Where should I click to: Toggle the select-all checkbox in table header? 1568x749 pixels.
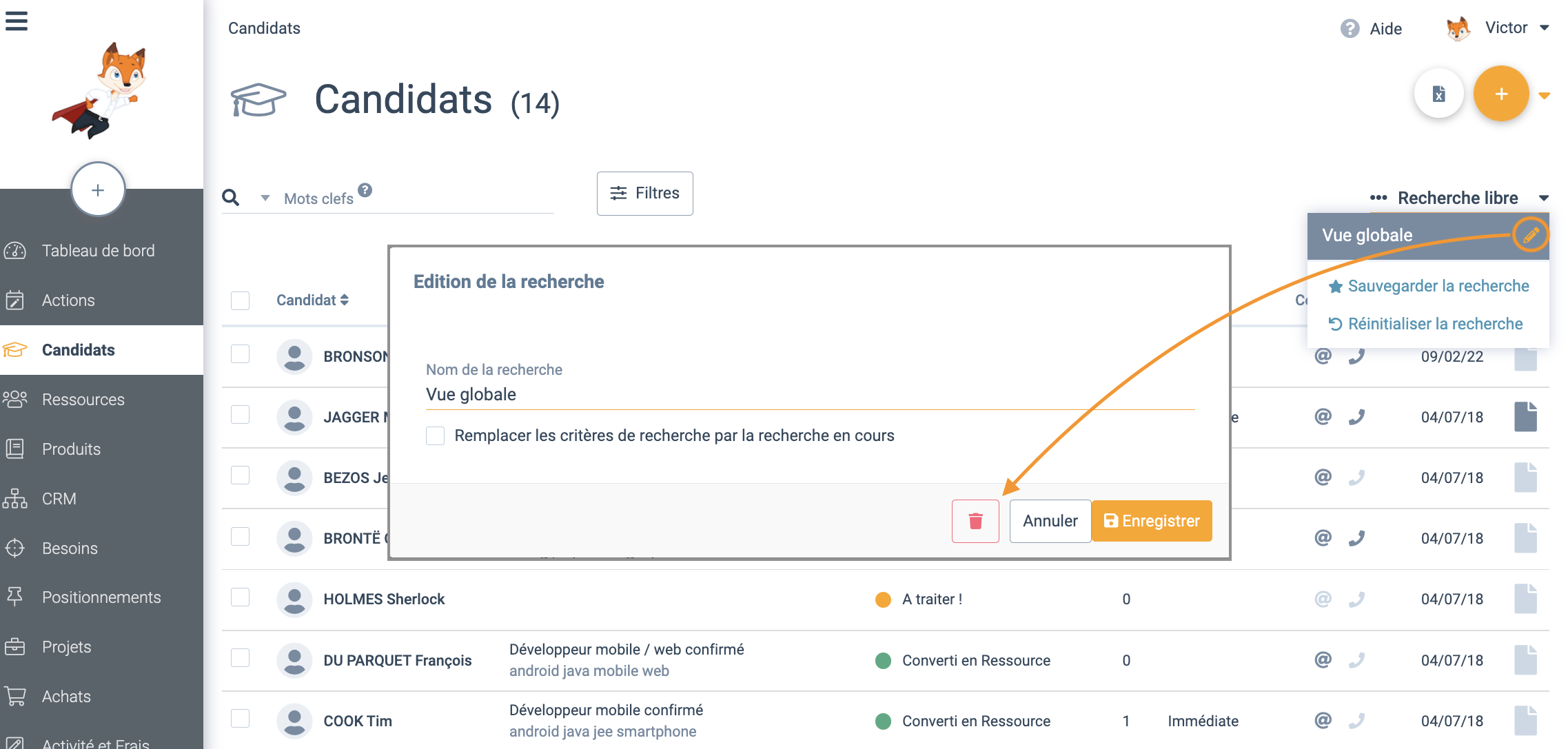point(240,300)
